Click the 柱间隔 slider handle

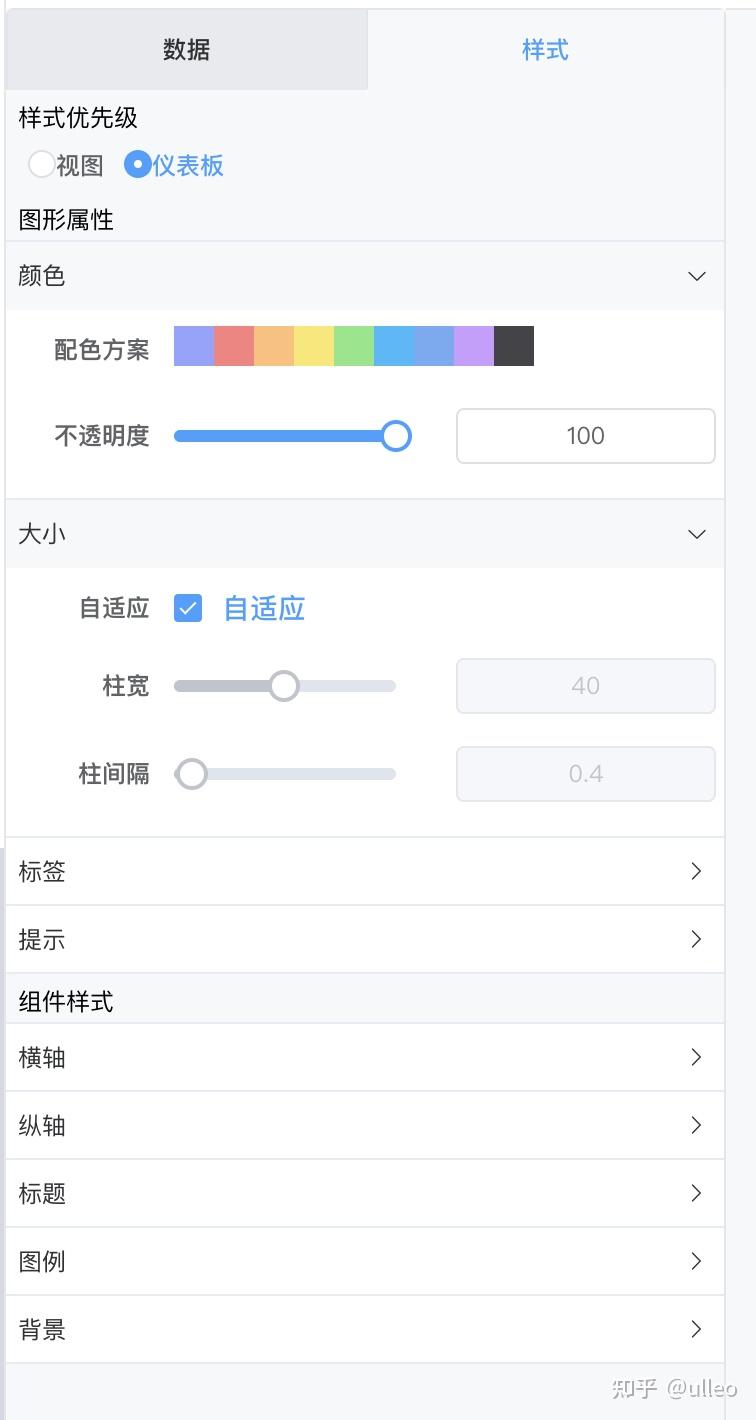(x=191, y=774)
